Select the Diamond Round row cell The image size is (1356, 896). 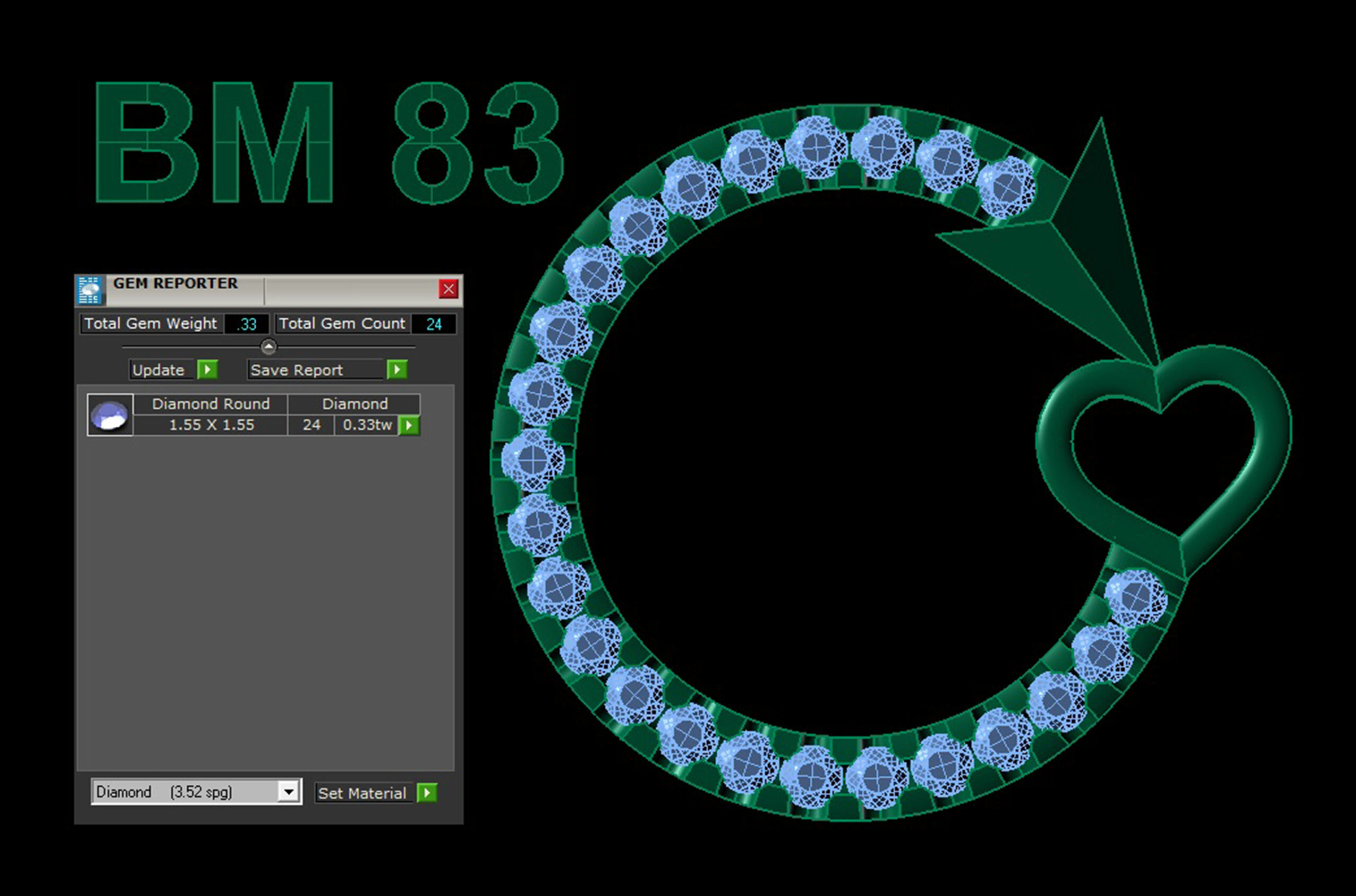coord(211,404)
